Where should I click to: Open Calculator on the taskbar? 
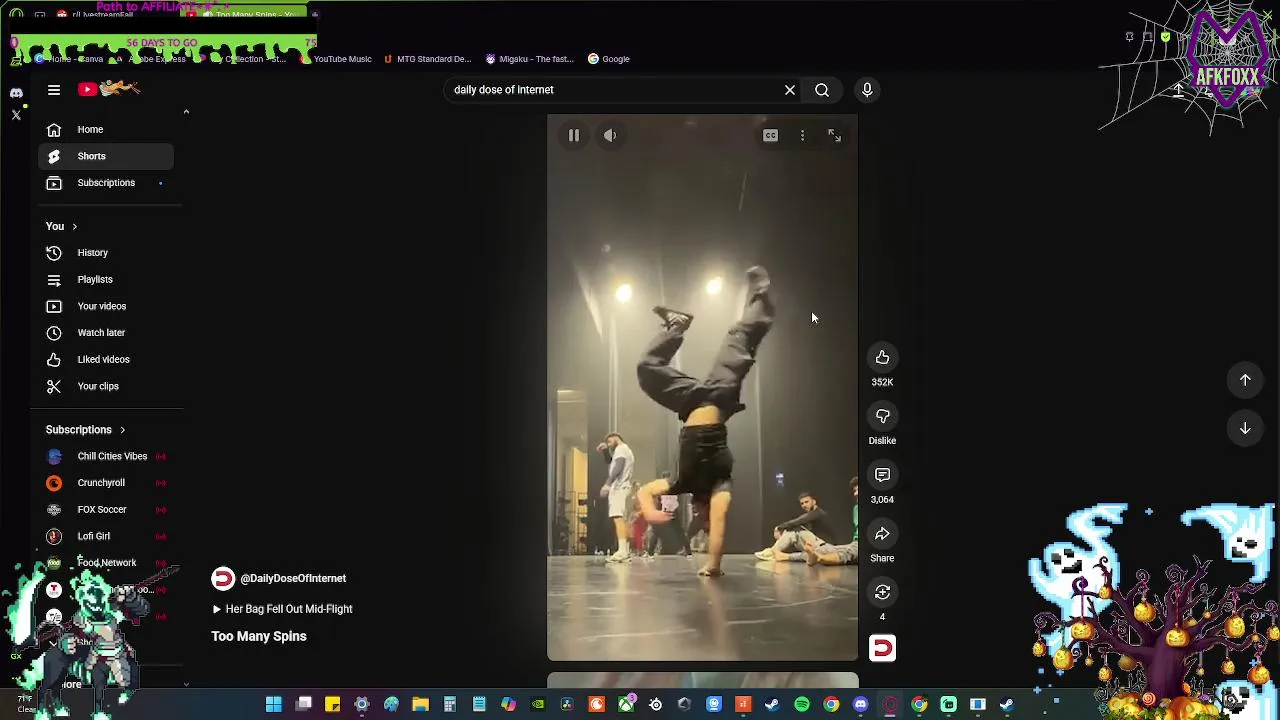click(x=450, y=705)
